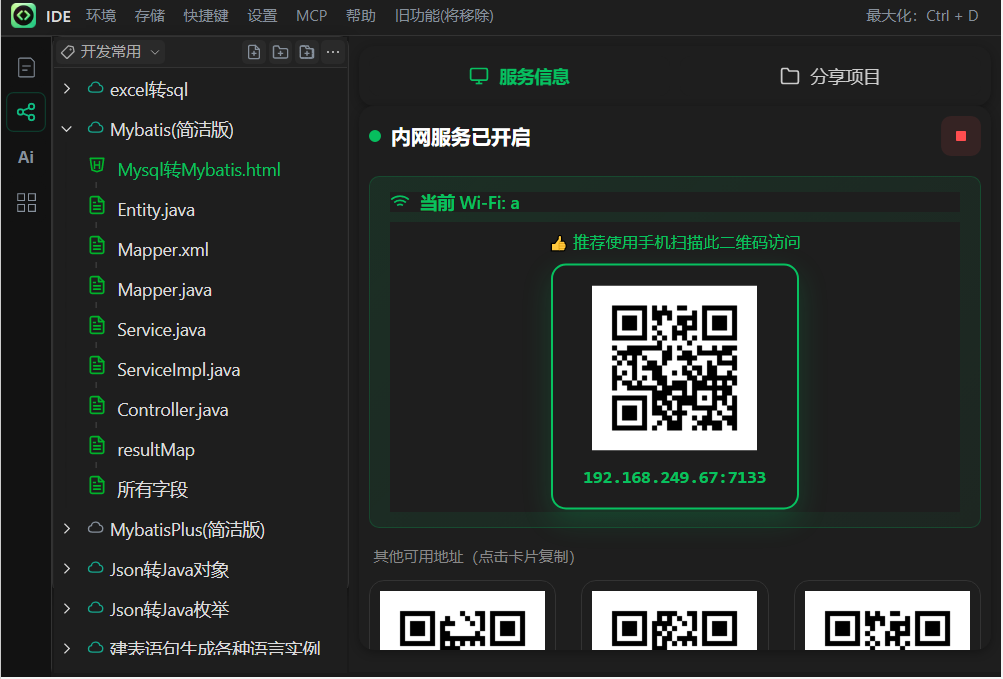Expand the MybatisPlus(简洁版) folder
The width and height of the screenshot is (1003, 679).
click(x=67, y=529)
